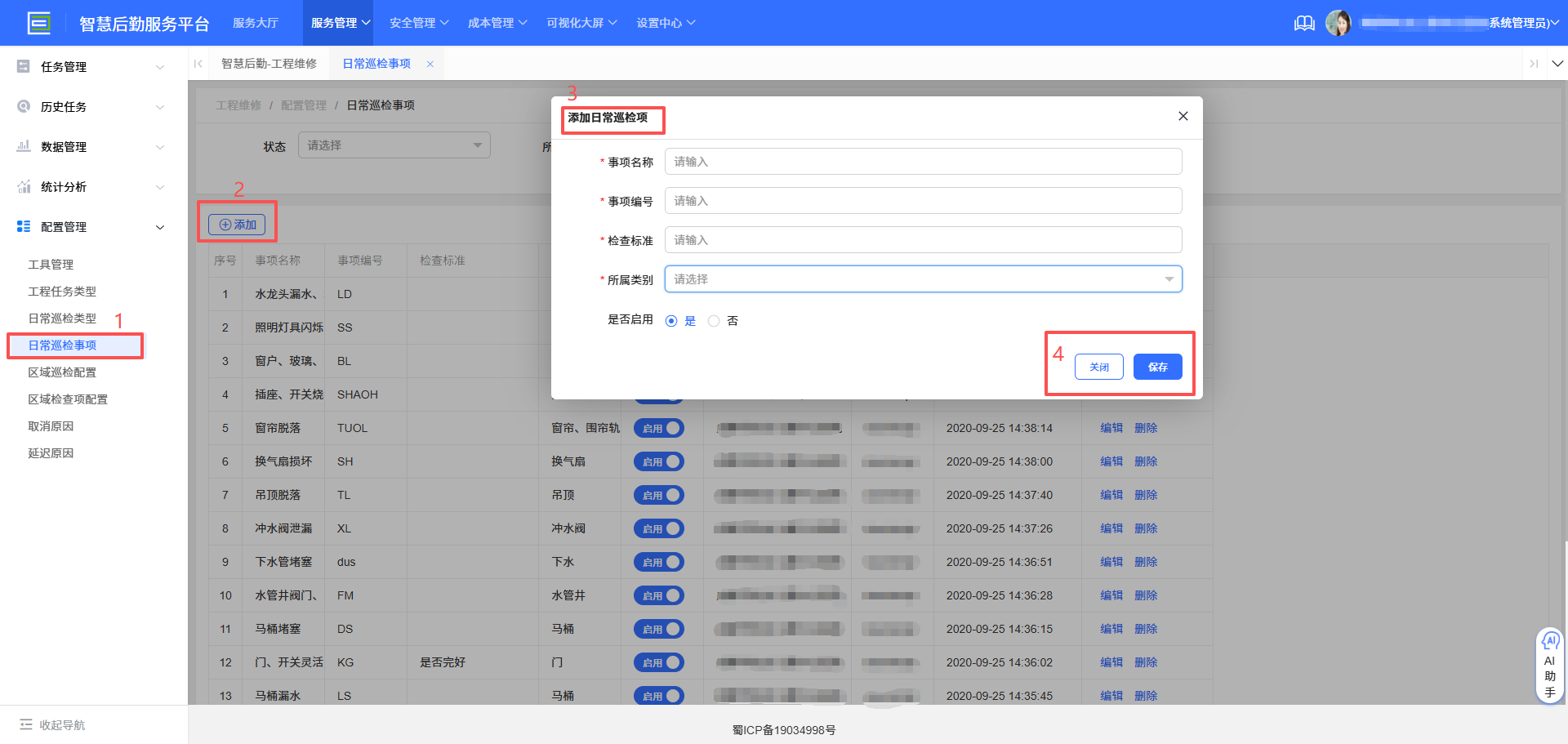Open the help book icon in header
The image size is (1568, 744).
tap(1304, 23)
